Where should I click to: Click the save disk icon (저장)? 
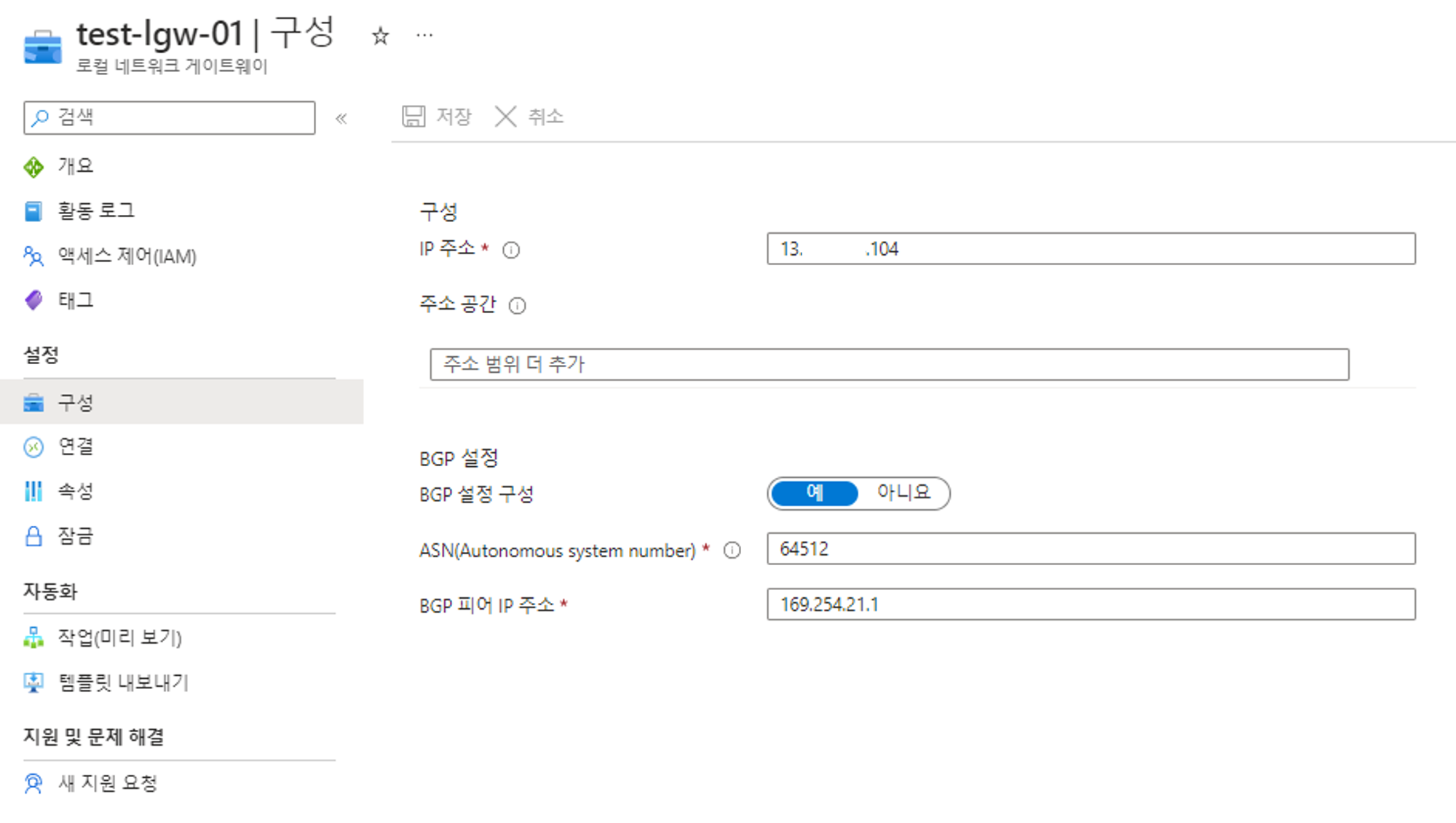414,117
